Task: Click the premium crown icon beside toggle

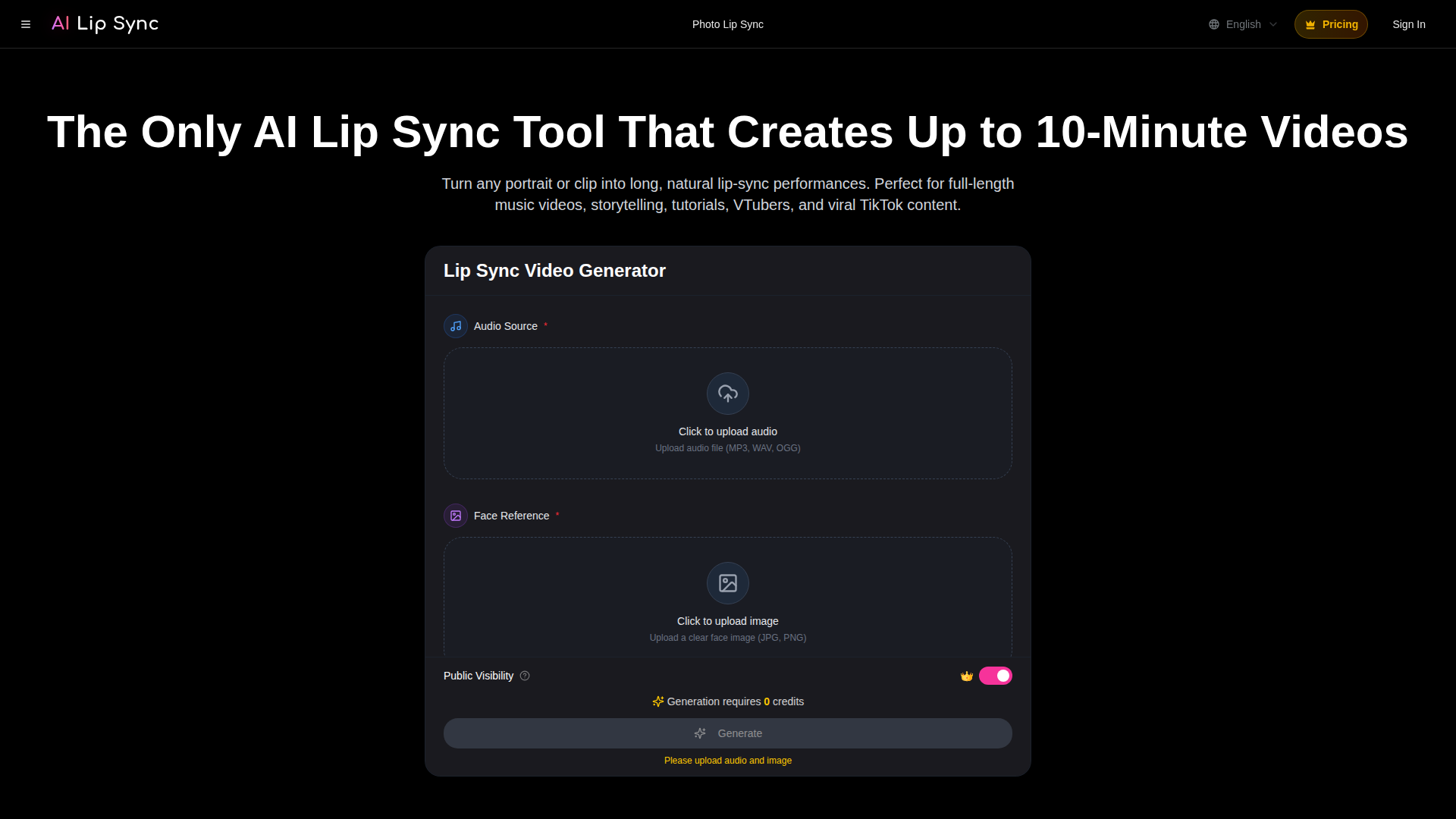Action: pos(967,676)
